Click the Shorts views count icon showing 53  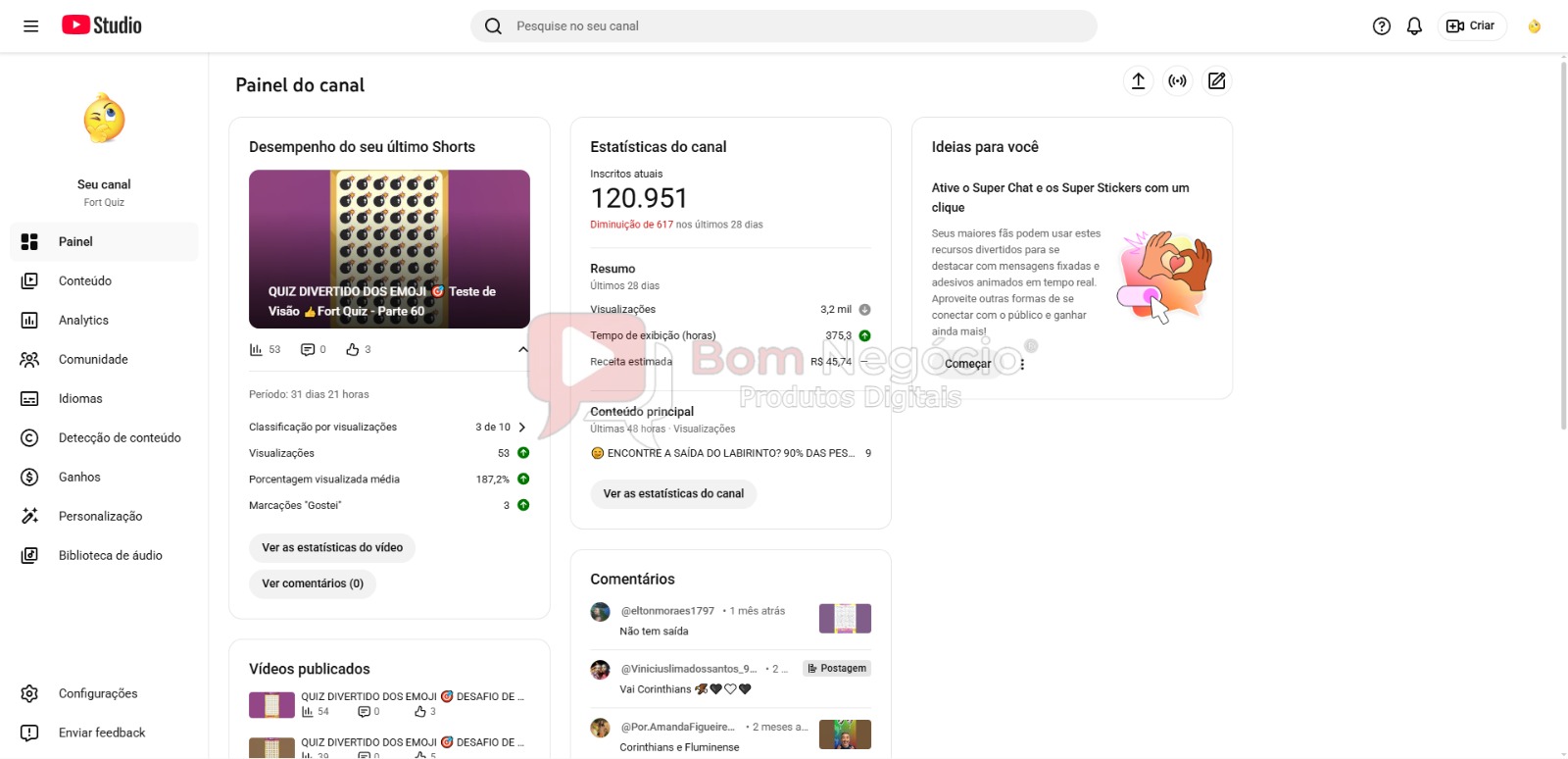pyautogui.click(x=257, y=350)
